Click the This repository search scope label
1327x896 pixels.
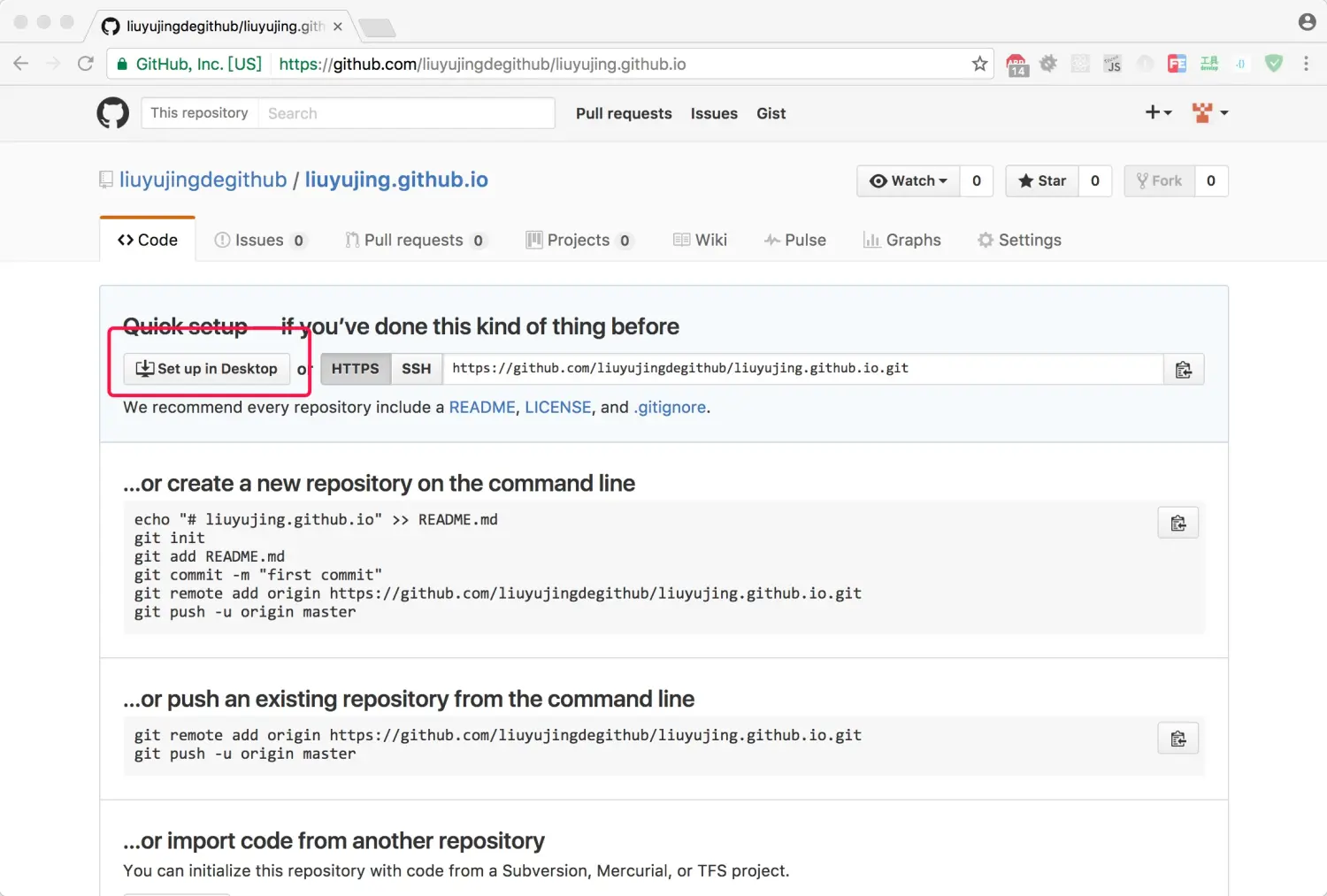click(199, 113)
